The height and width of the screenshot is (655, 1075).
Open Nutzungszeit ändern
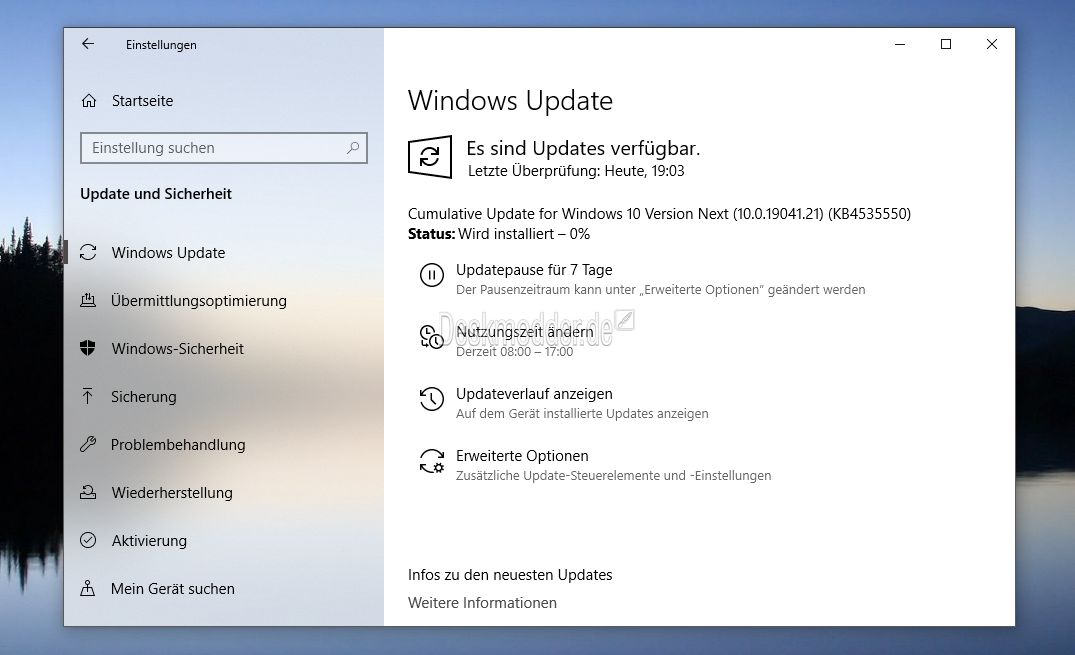coord(524,331)
